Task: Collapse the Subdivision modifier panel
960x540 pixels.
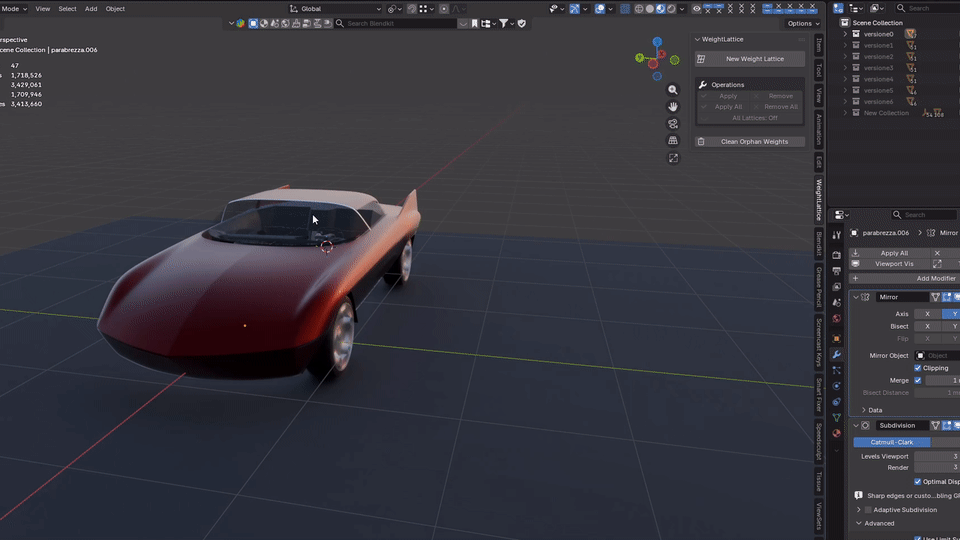Action: 856,426
